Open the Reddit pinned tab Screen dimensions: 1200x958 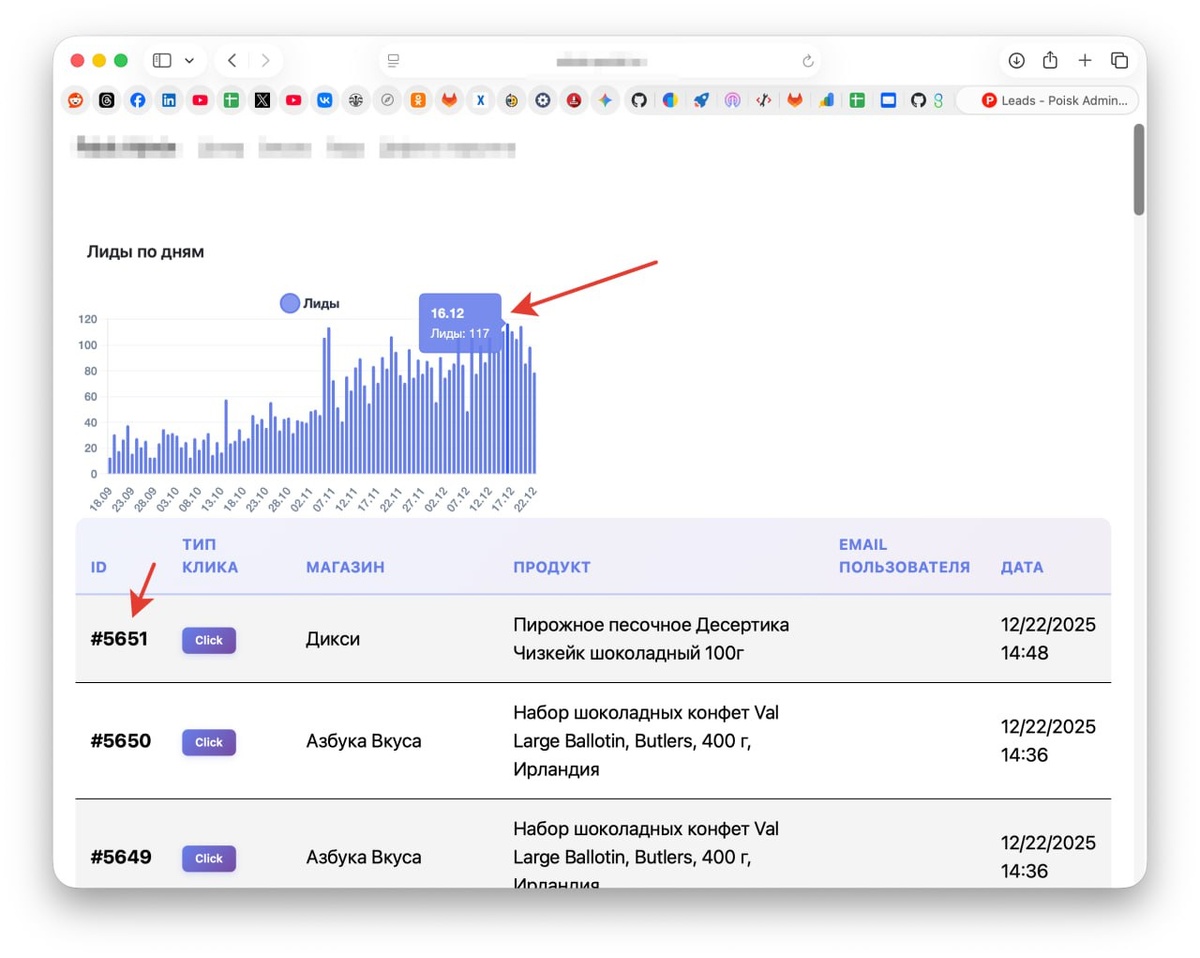[76, 100]
